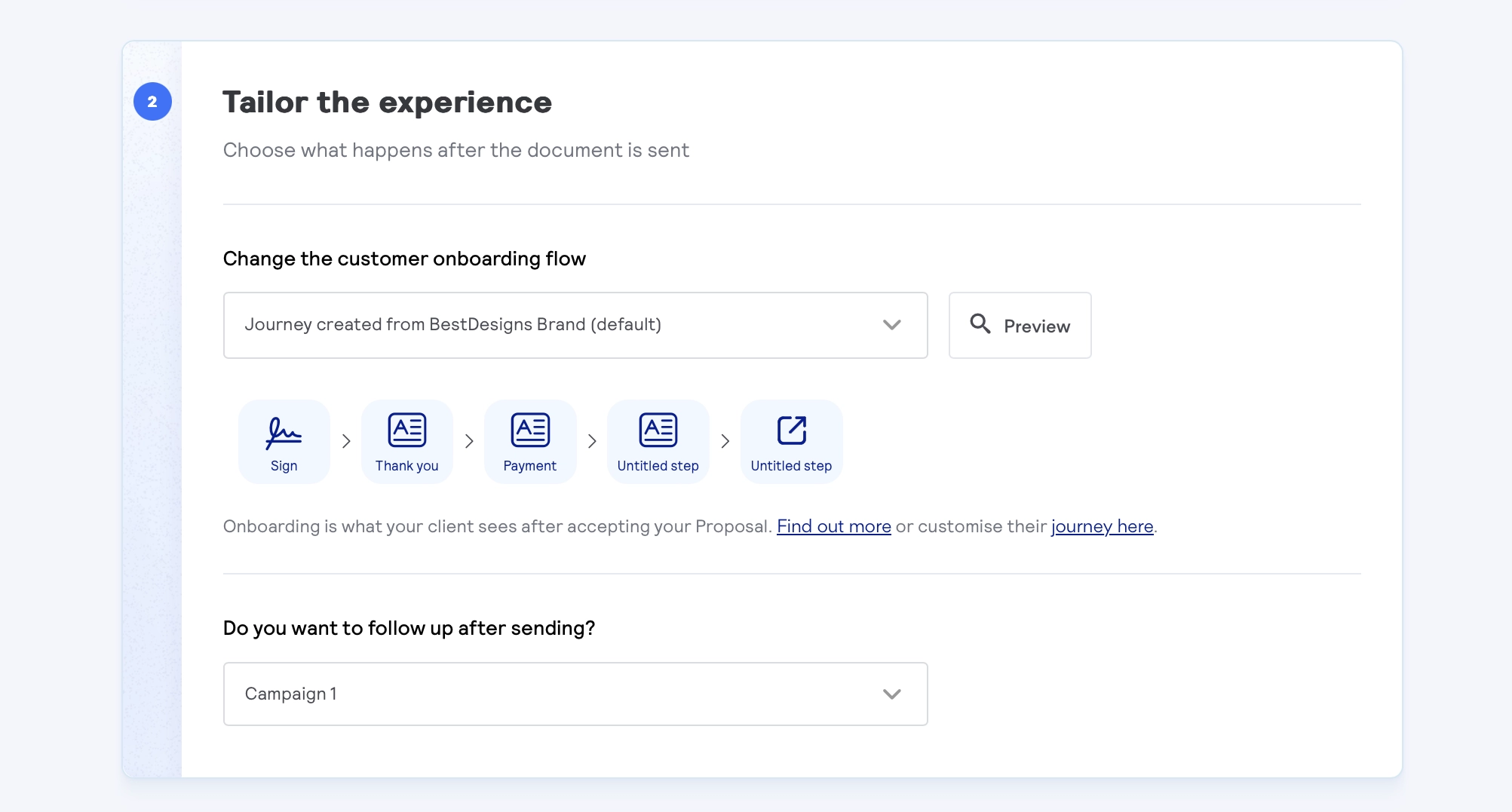Expand the Campaign 1 follow-up dropdown
The image size is (1512, 812).
point(575,694)
